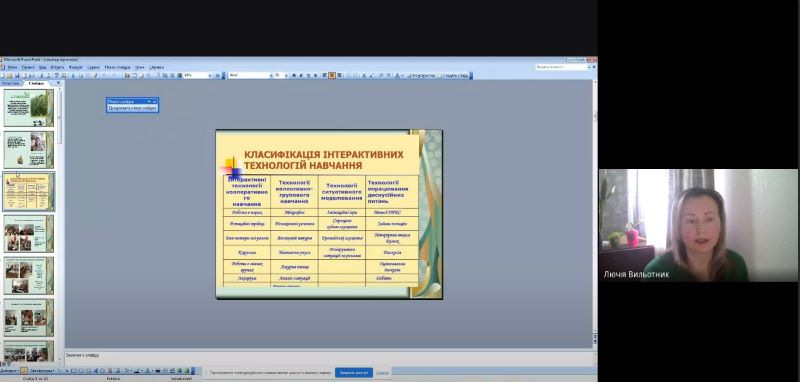Click the center alignment icon in formatting toolbar
This screenshot has height=382, width=800.
pos(332,75)
